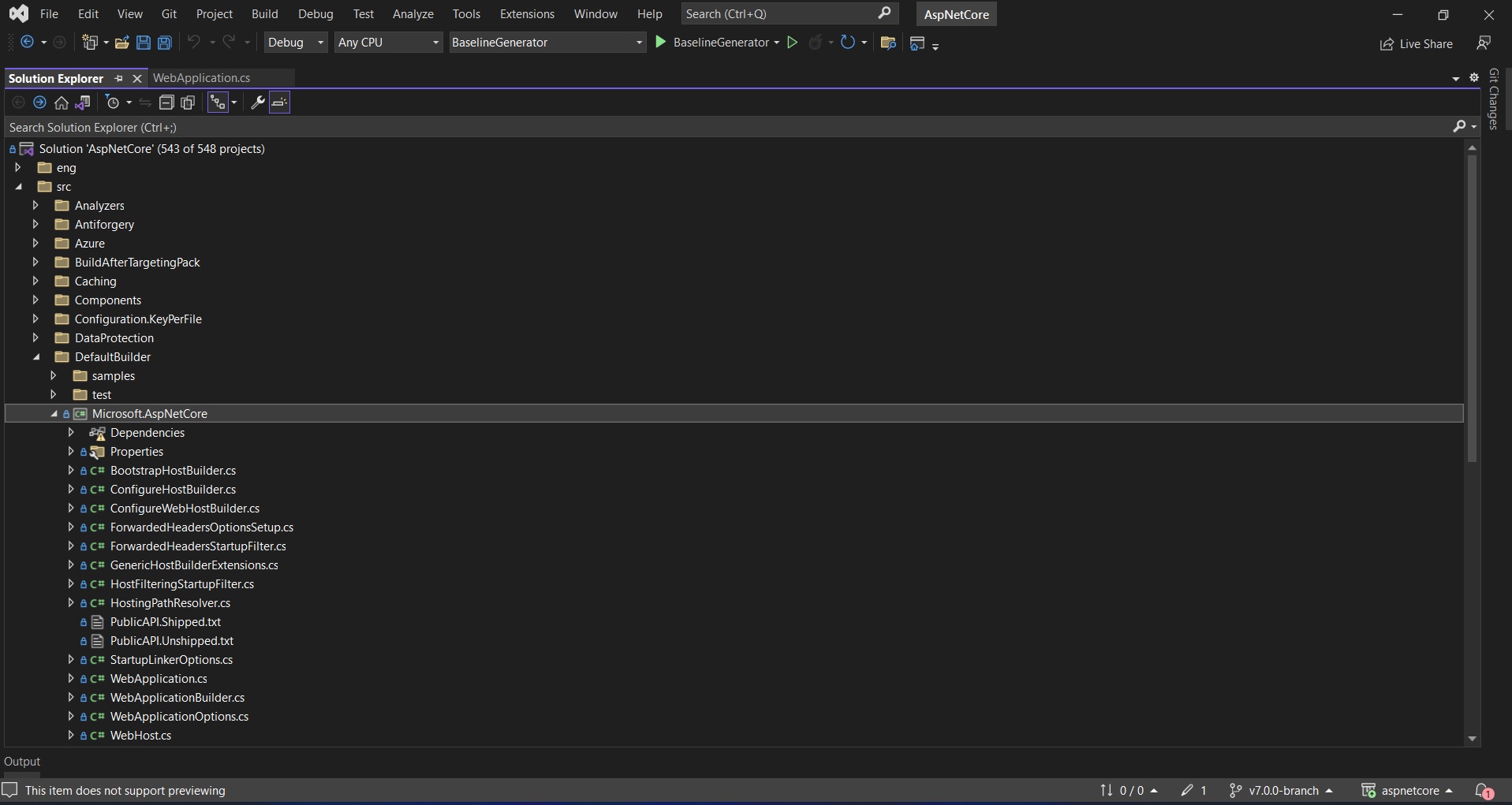Open the Any CPU platform dropdown

(388, 43)
